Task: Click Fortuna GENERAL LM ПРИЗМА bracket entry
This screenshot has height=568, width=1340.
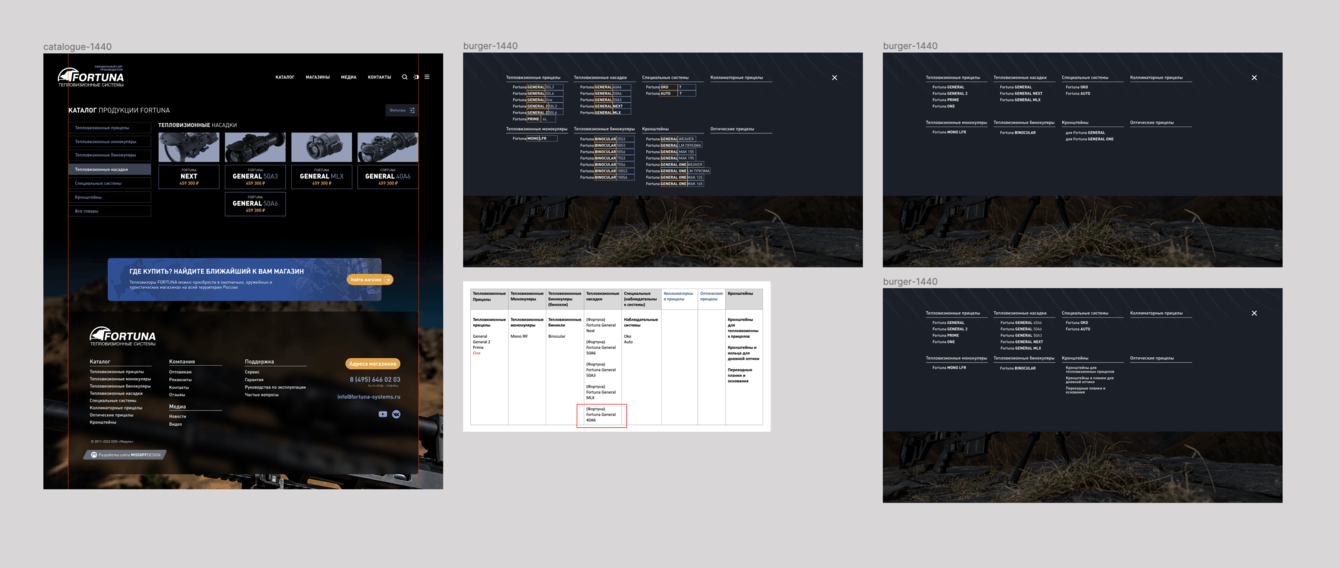Action: (675, 145)
